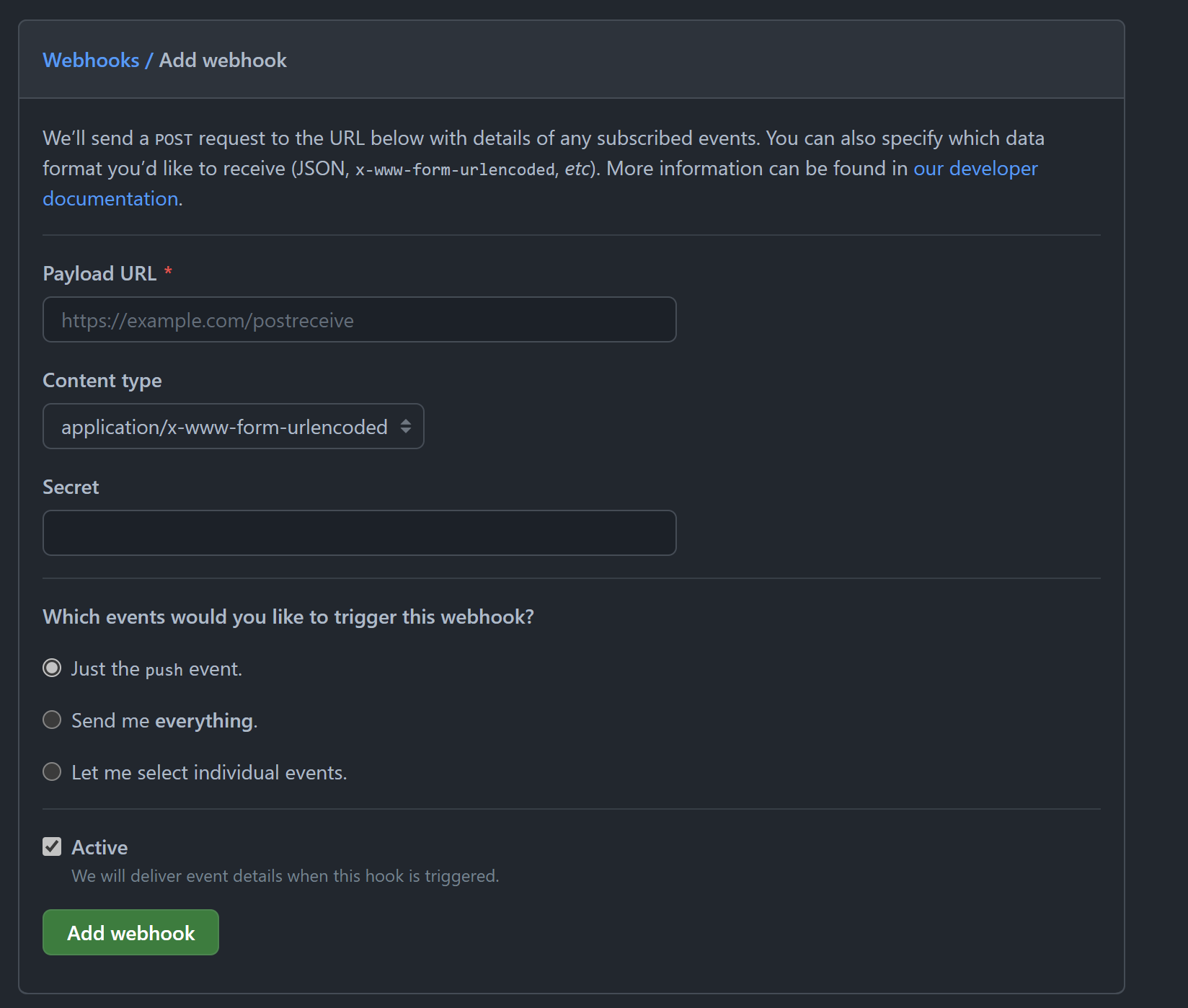Click the 'Payload URL' field label
Screen dimensions: 1188x1008
(x=99, y=273)
